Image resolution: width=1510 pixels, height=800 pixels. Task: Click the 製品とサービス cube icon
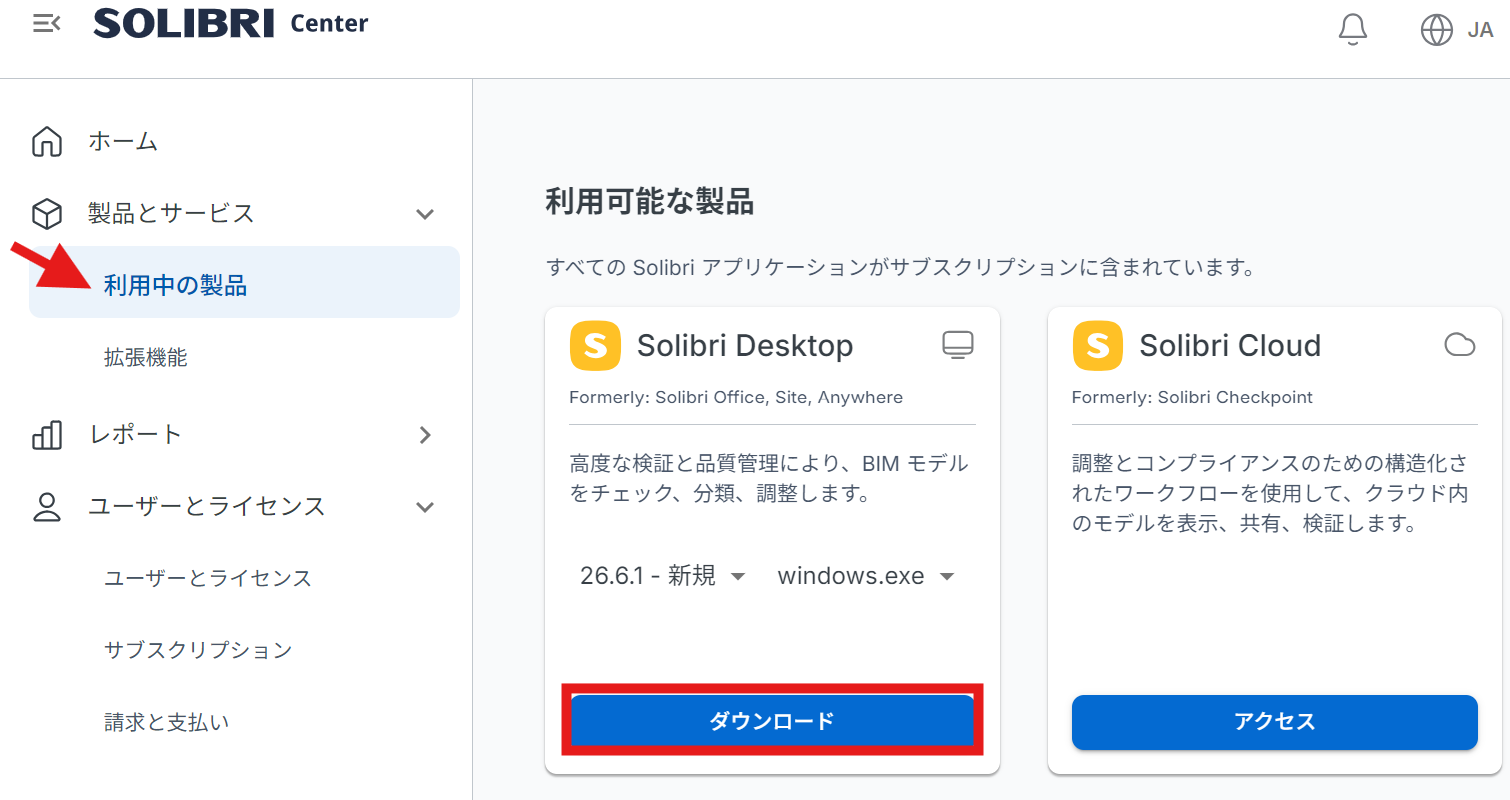47,213
